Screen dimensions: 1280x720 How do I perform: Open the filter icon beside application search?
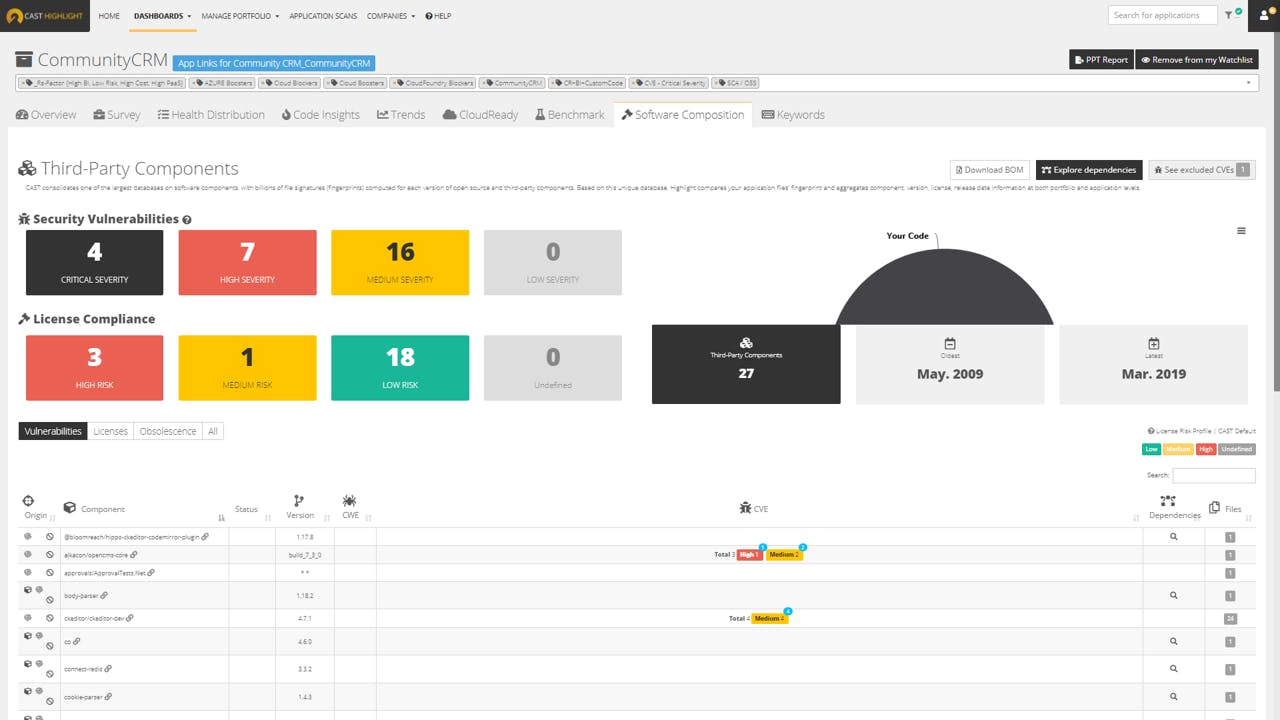pos(1229,15)
